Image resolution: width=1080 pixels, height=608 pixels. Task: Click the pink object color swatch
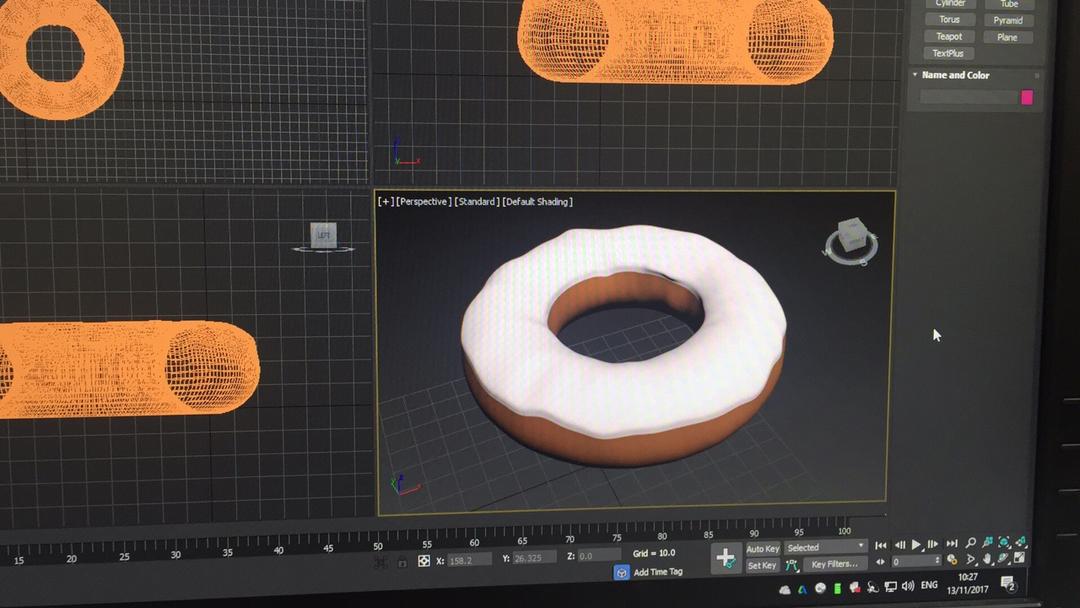tap(1026, 97)
